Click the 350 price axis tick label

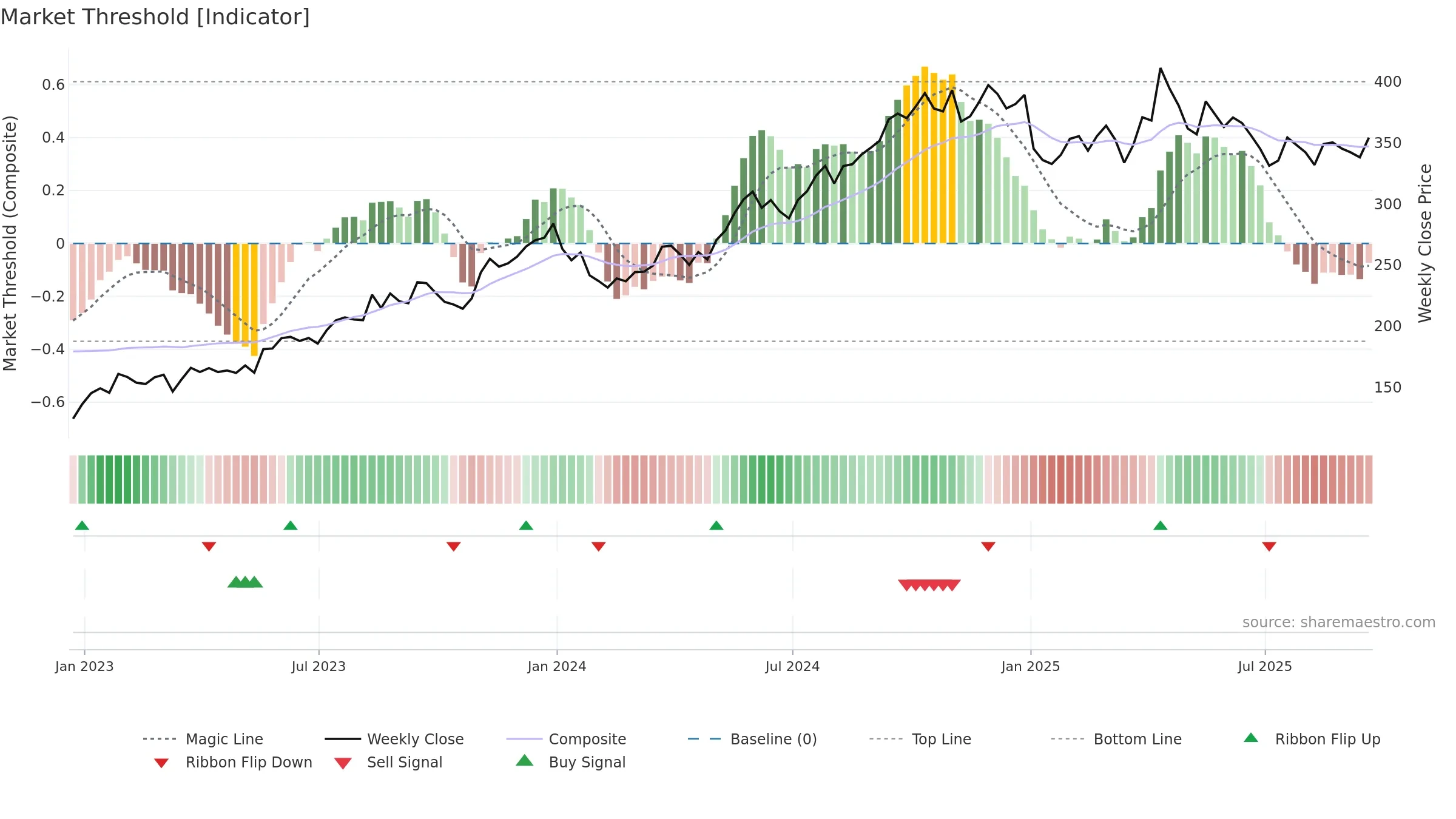(1388, 143)
